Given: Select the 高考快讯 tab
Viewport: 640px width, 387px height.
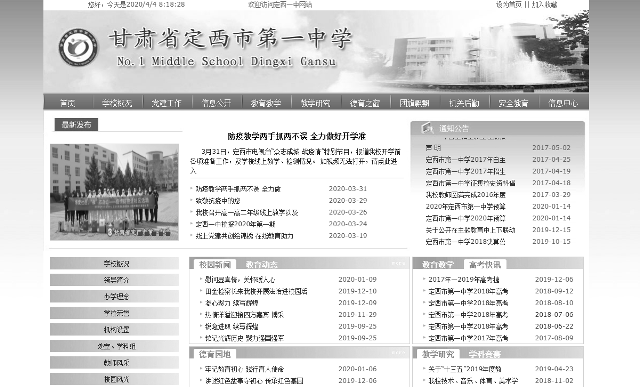Looking at the screenshot, I should (x=485, y=265).
